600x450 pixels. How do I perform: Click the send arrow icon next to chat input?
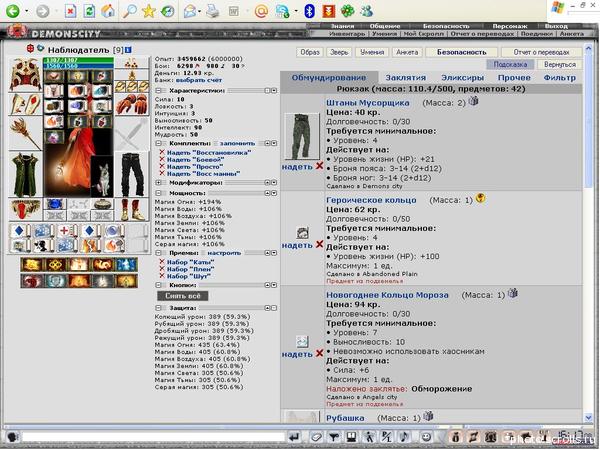point(294,437)
